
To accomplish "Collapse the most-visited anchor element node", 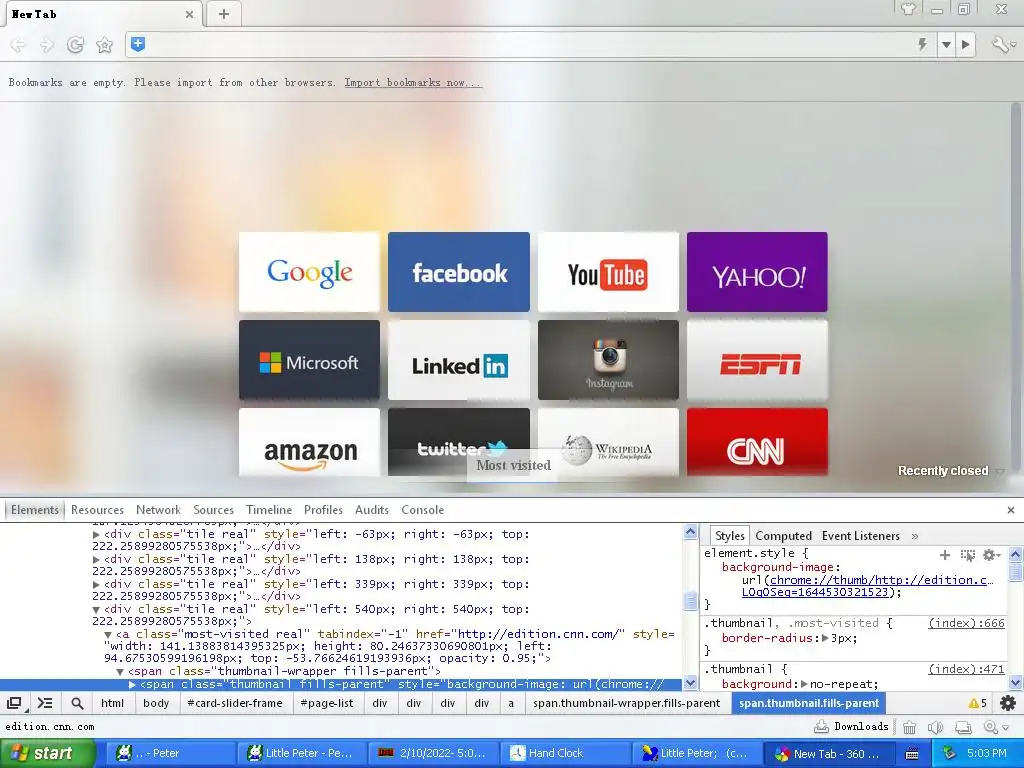I will [108, 634].
